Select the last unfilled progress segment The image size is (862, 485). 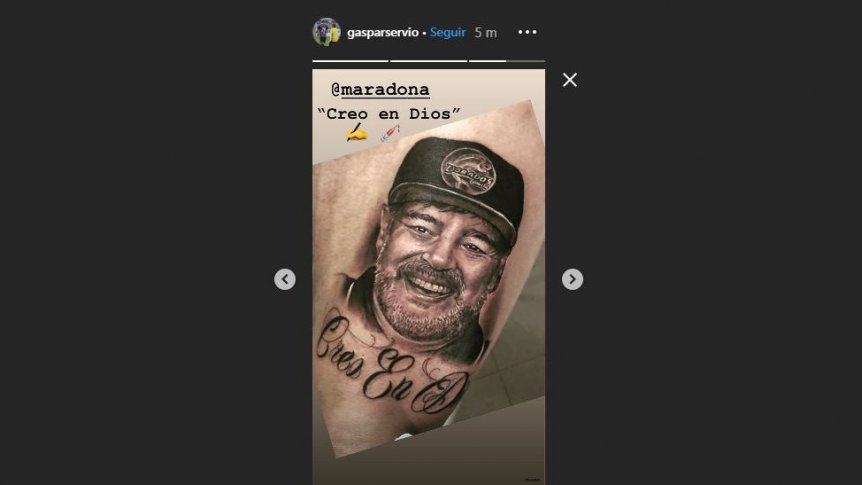click(526, 61)
